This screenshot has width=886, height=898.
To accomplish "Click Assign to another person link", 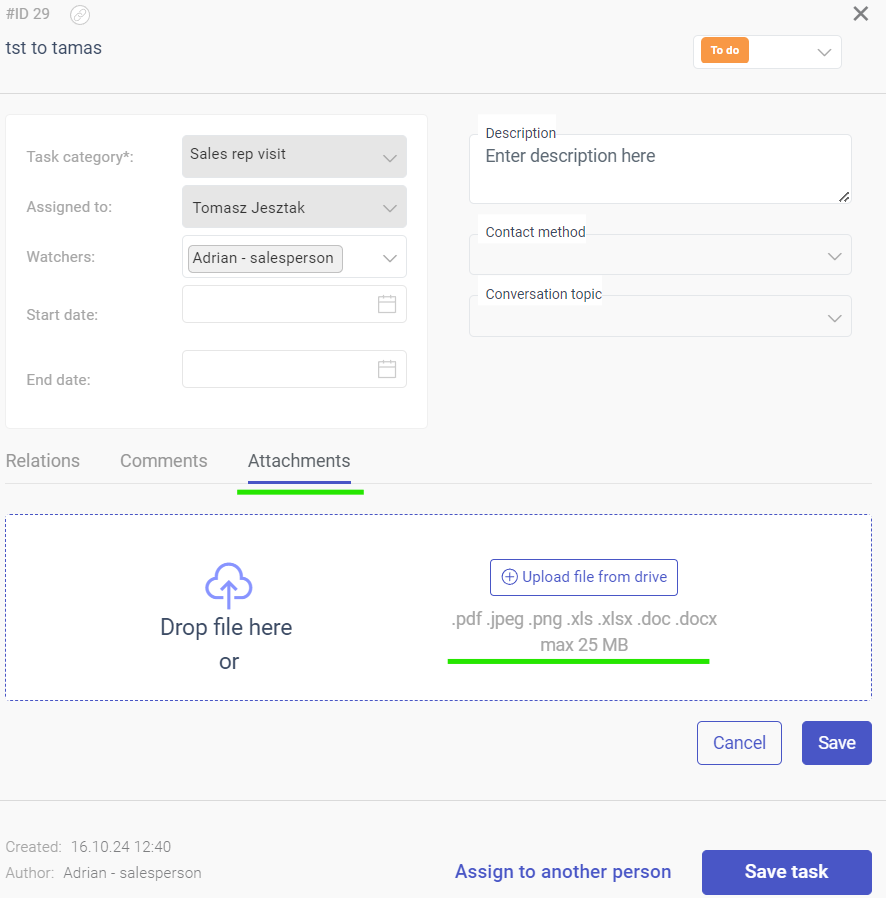I will (563, 872).
